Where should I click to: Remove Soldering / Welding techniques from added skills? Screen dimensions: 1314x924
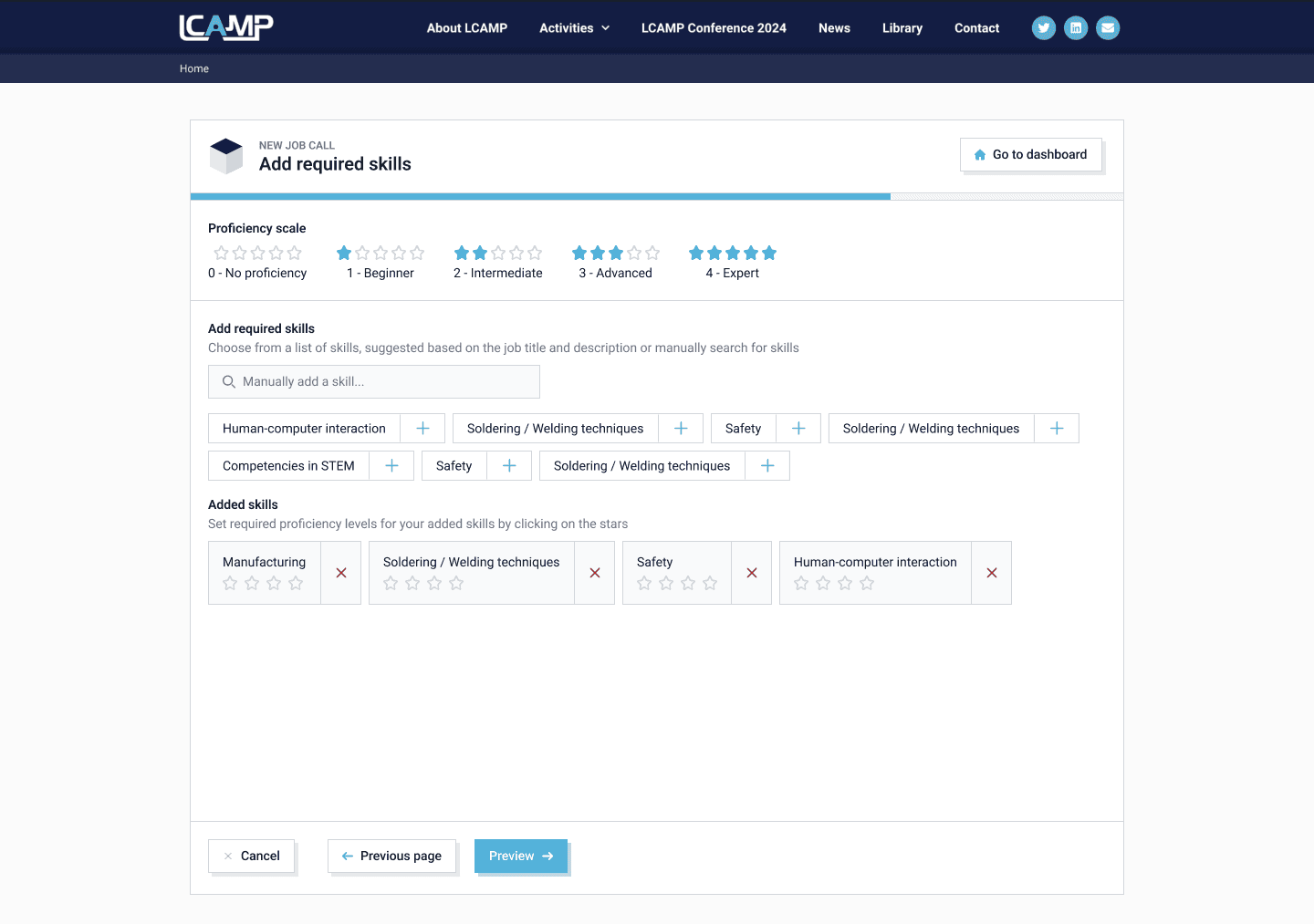click(594, 573)
